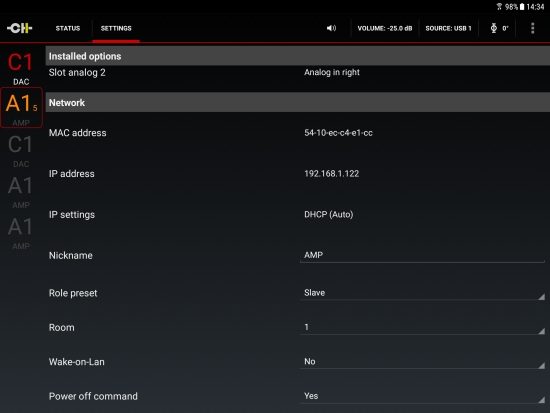The height and width of the screenshot is (413, 550).
Task: Open the Room dropdown
Action: [x=423, y=327]
